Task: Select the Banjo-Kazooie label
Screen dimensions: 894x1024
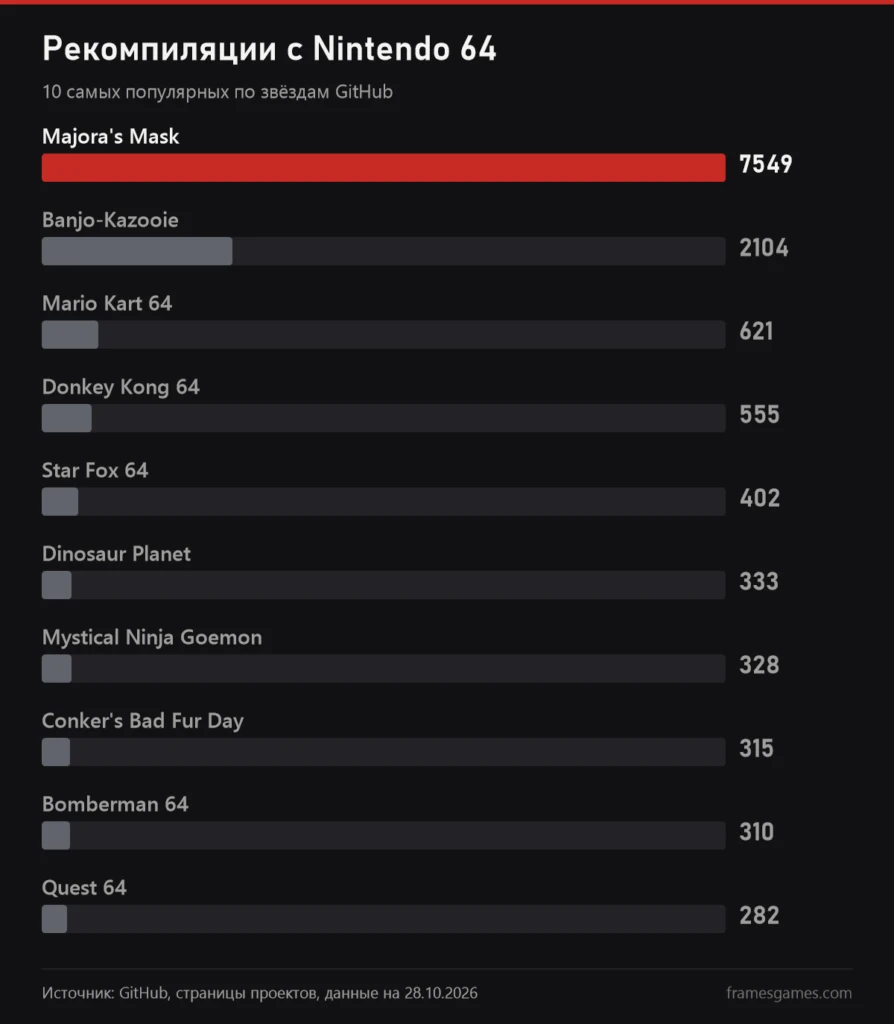Action: coord(110,220)
